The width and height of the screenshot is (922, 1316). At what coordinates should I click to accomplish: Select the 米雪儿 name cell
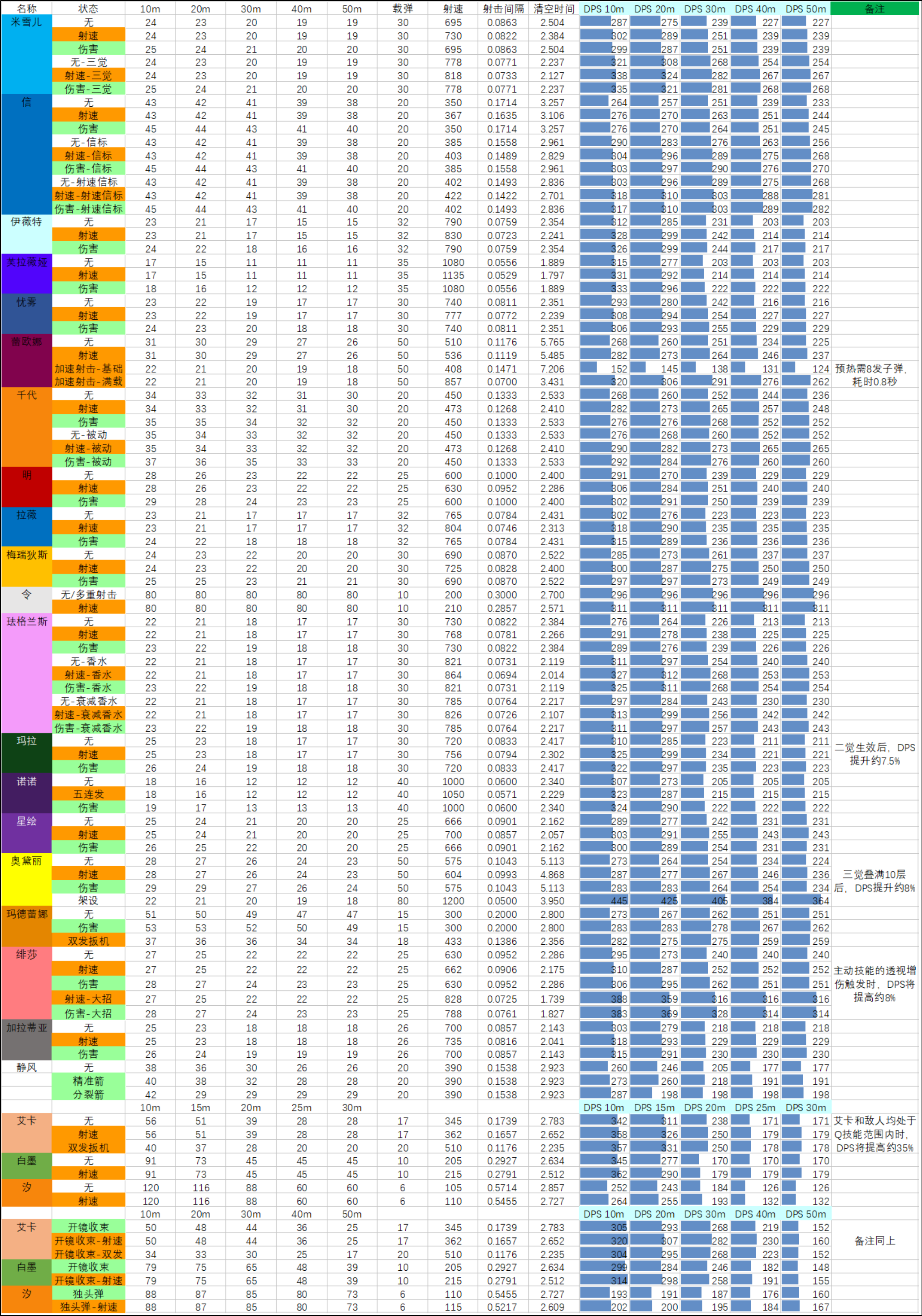(x=26, y=55)
